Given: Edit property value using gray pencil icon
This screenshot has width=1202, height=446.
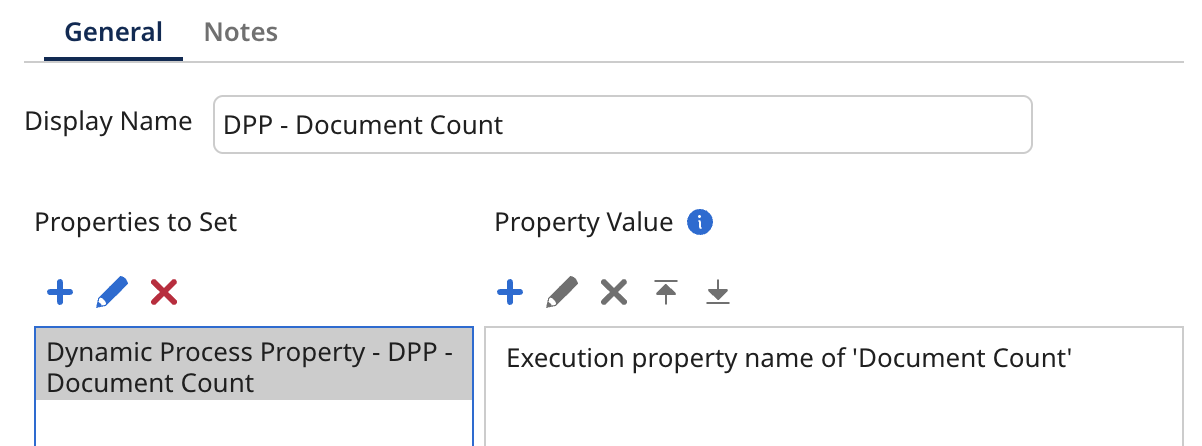Looking at the screenshot, I should tap(562, 292).
